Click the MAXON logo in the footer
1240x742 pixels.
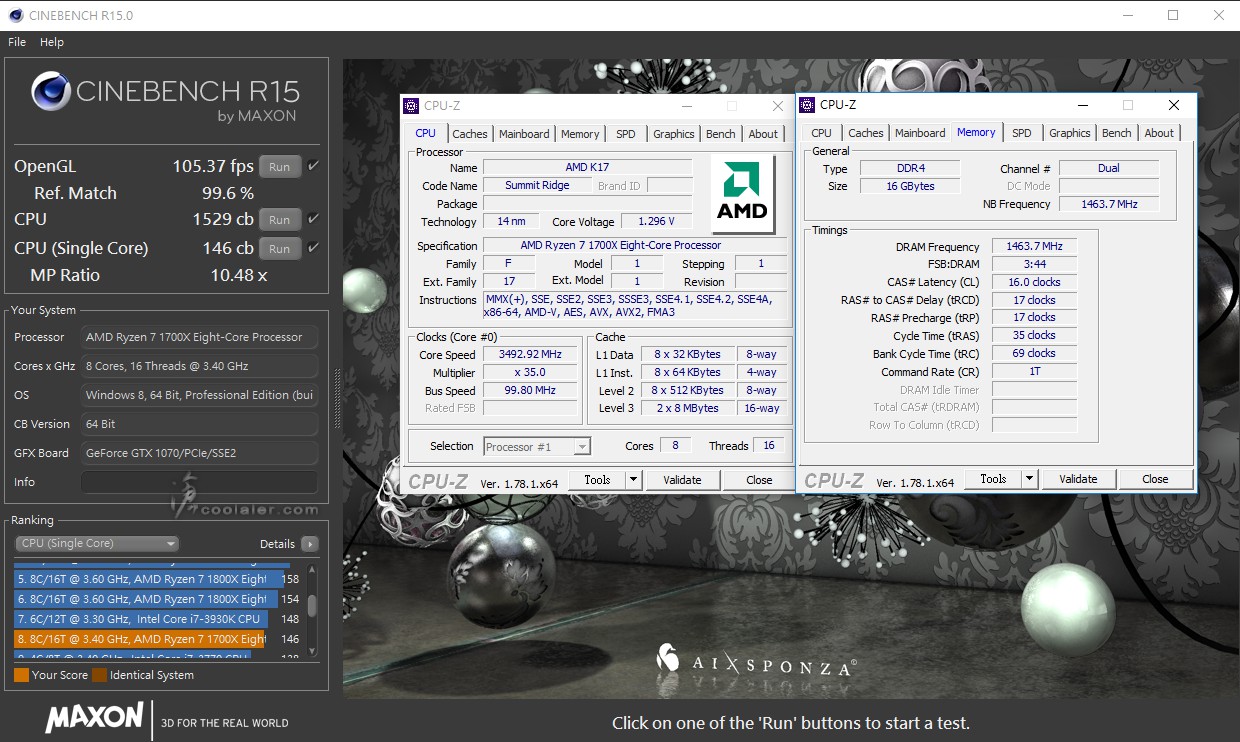point(94,717)
